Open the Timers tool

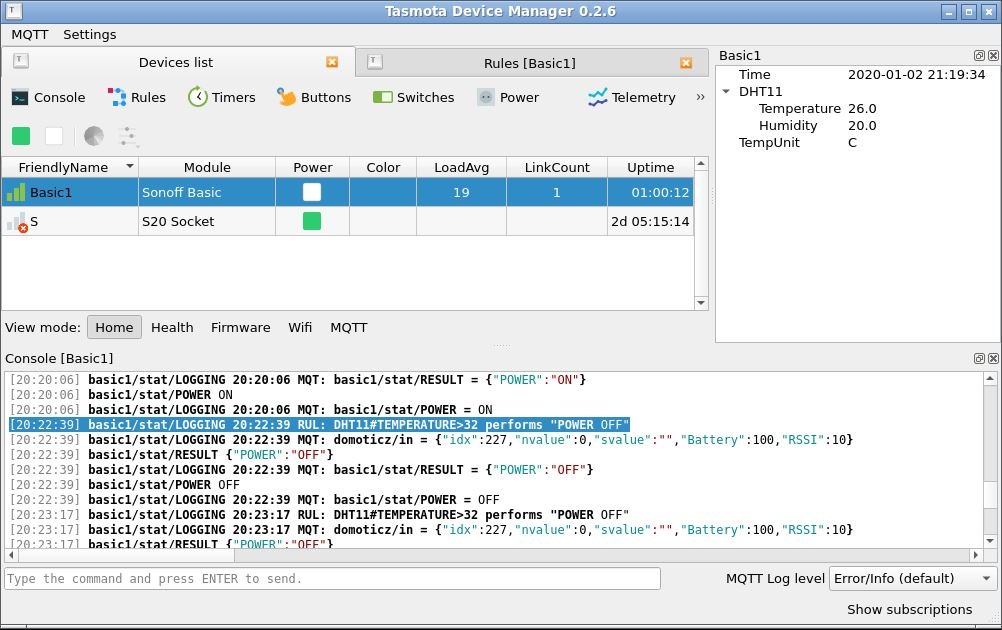(x=222, y=97)
